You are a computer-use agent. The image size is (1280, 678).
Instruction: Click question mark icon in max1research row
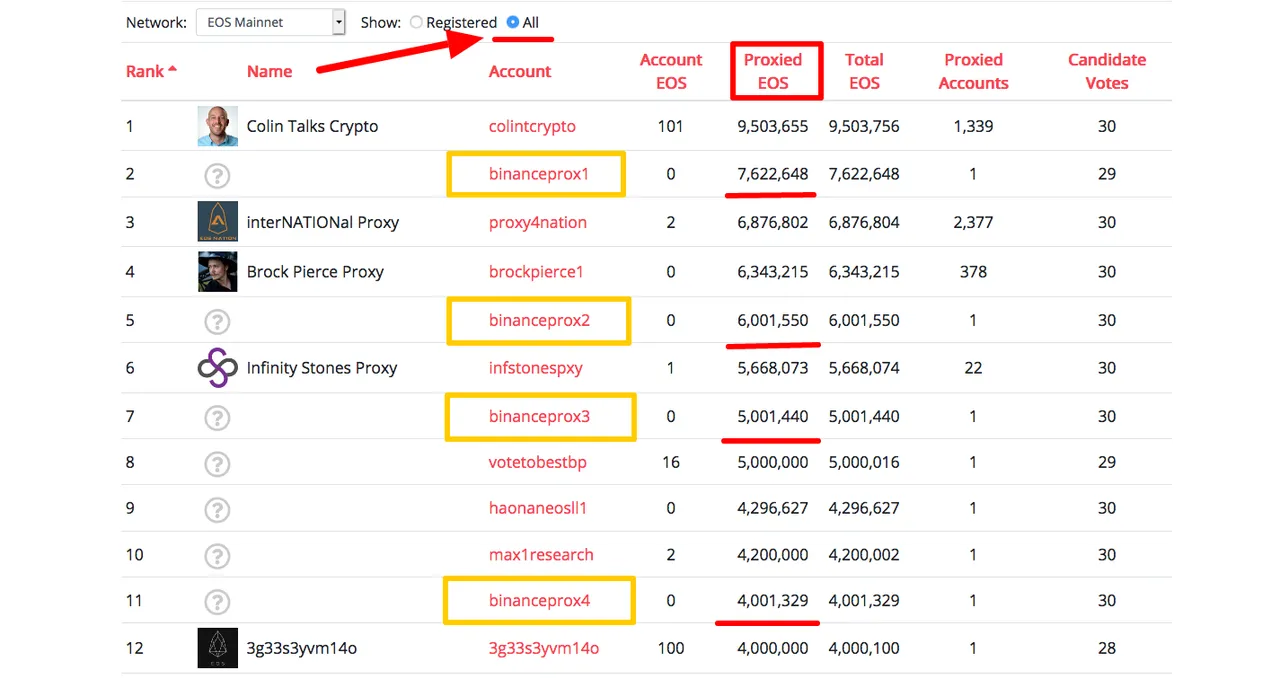(217, 555)
